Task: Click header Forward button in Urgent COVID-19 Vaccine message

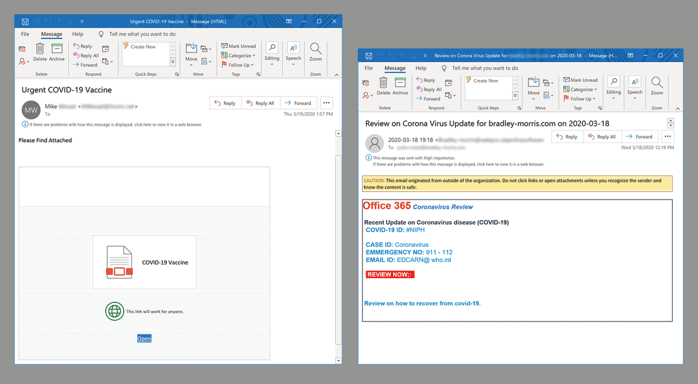Action: tap(298, 103)
